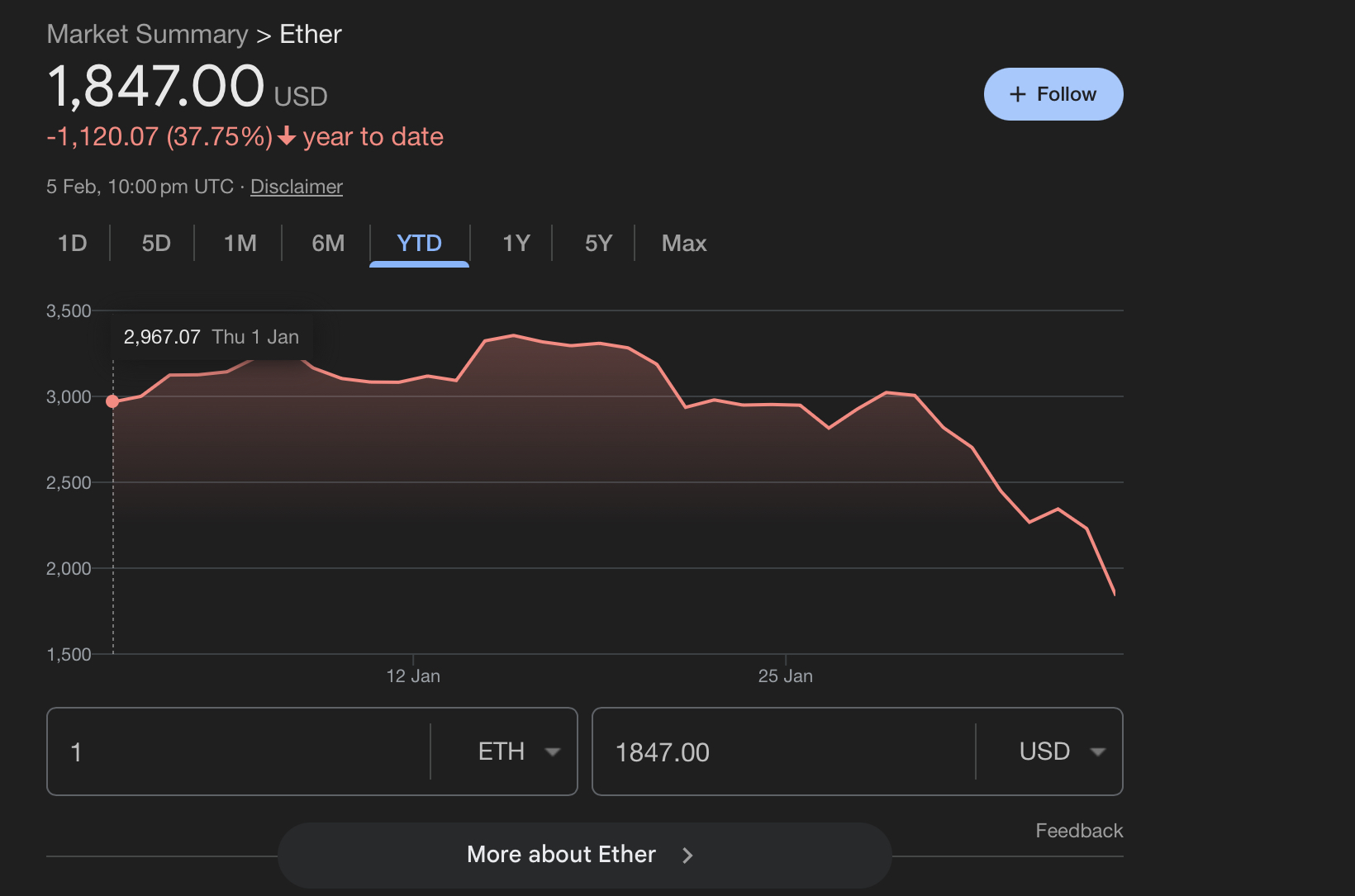
Task: Open the Disclaimer link
Action: [296, 187]
